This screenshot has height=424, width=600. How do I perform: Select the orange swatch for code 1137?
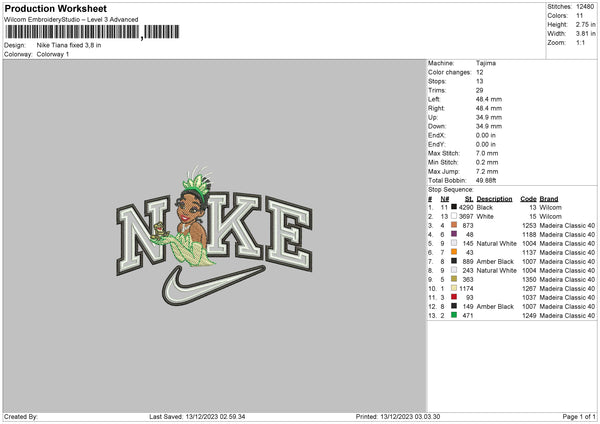(x=454, y=252)
